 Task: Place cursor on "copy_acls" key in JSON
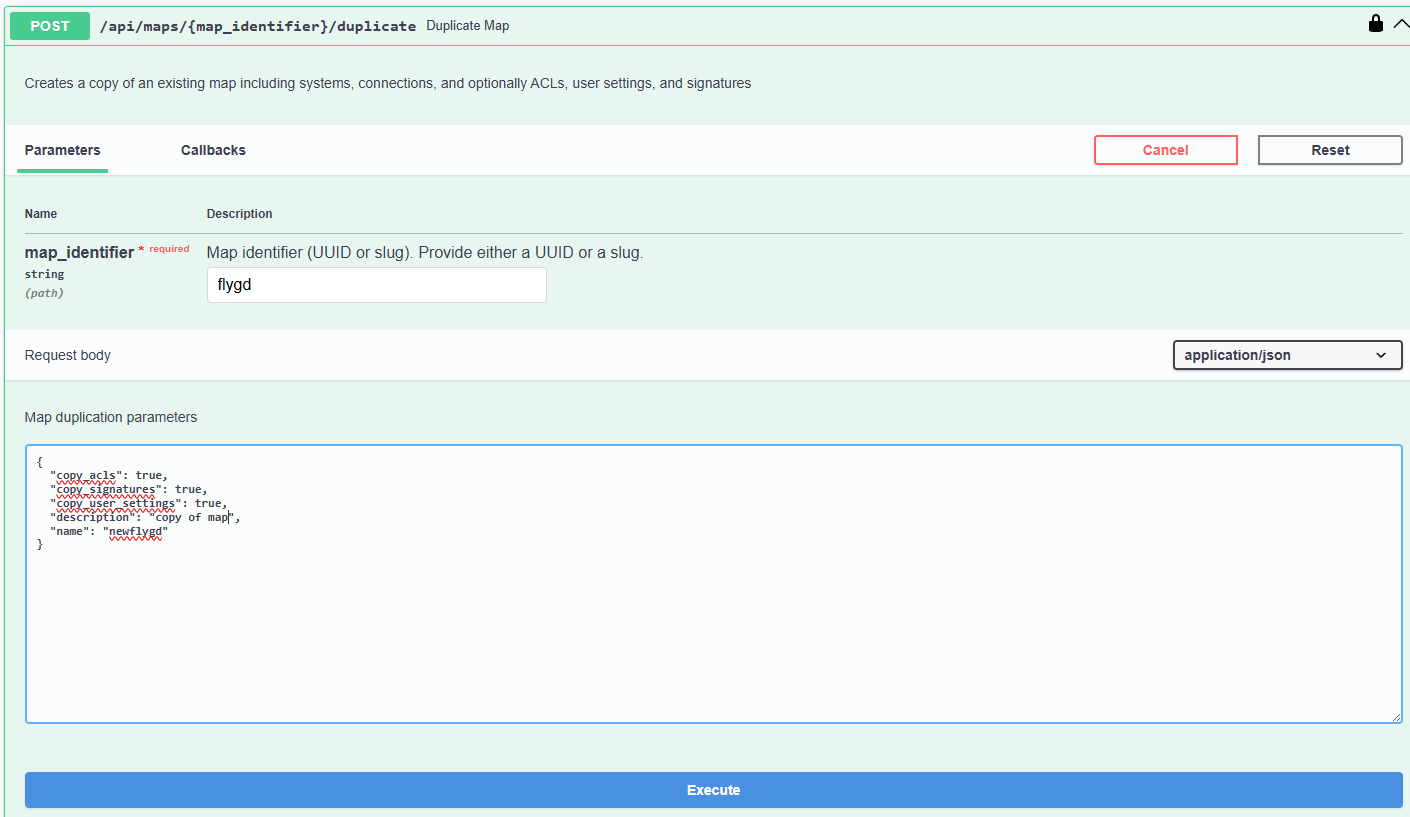tap(86, 475)
